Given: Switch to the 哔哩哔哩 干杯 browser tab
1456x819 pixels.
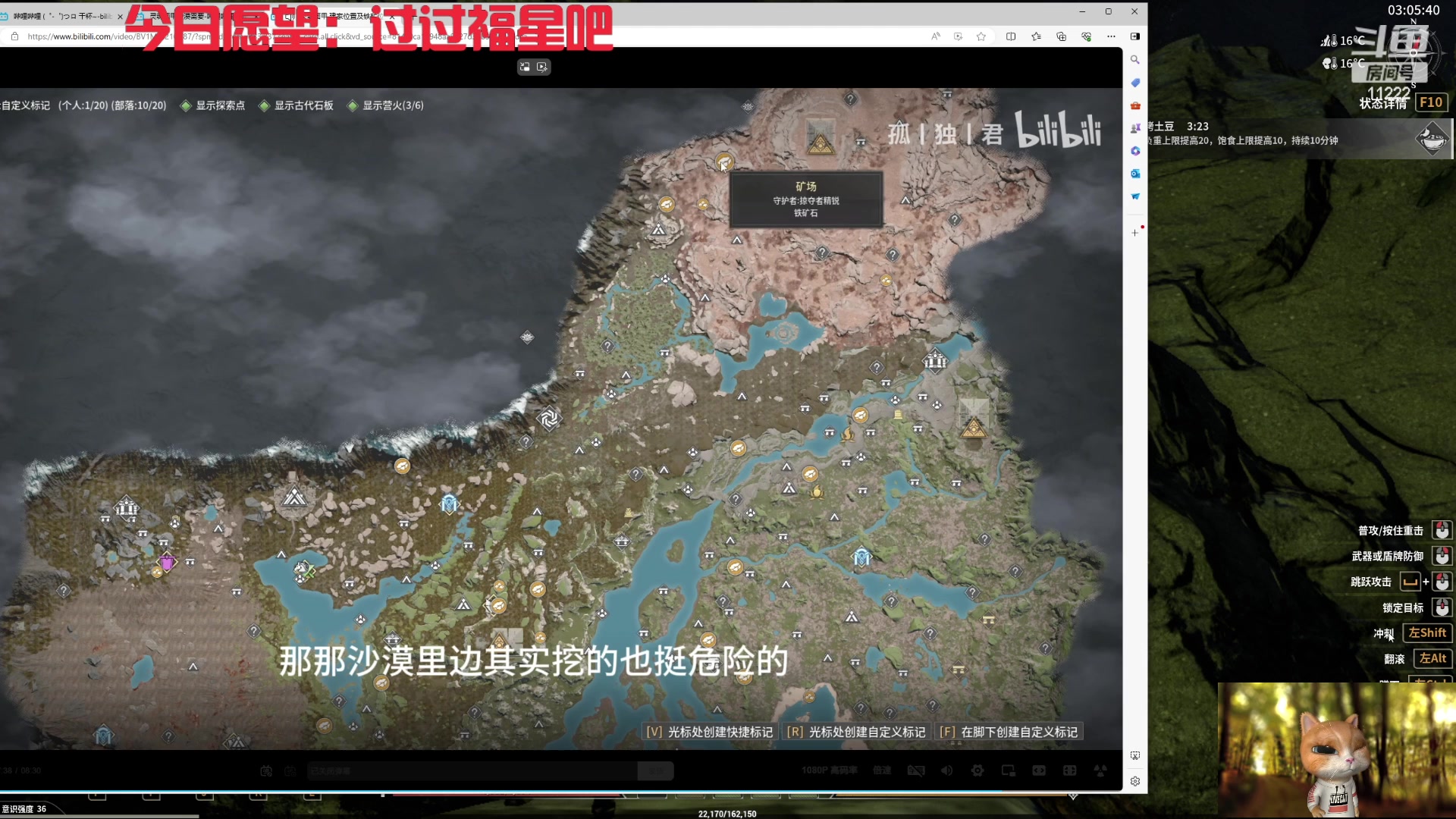Looking at the screenshot, I should (x=61, y=16).
